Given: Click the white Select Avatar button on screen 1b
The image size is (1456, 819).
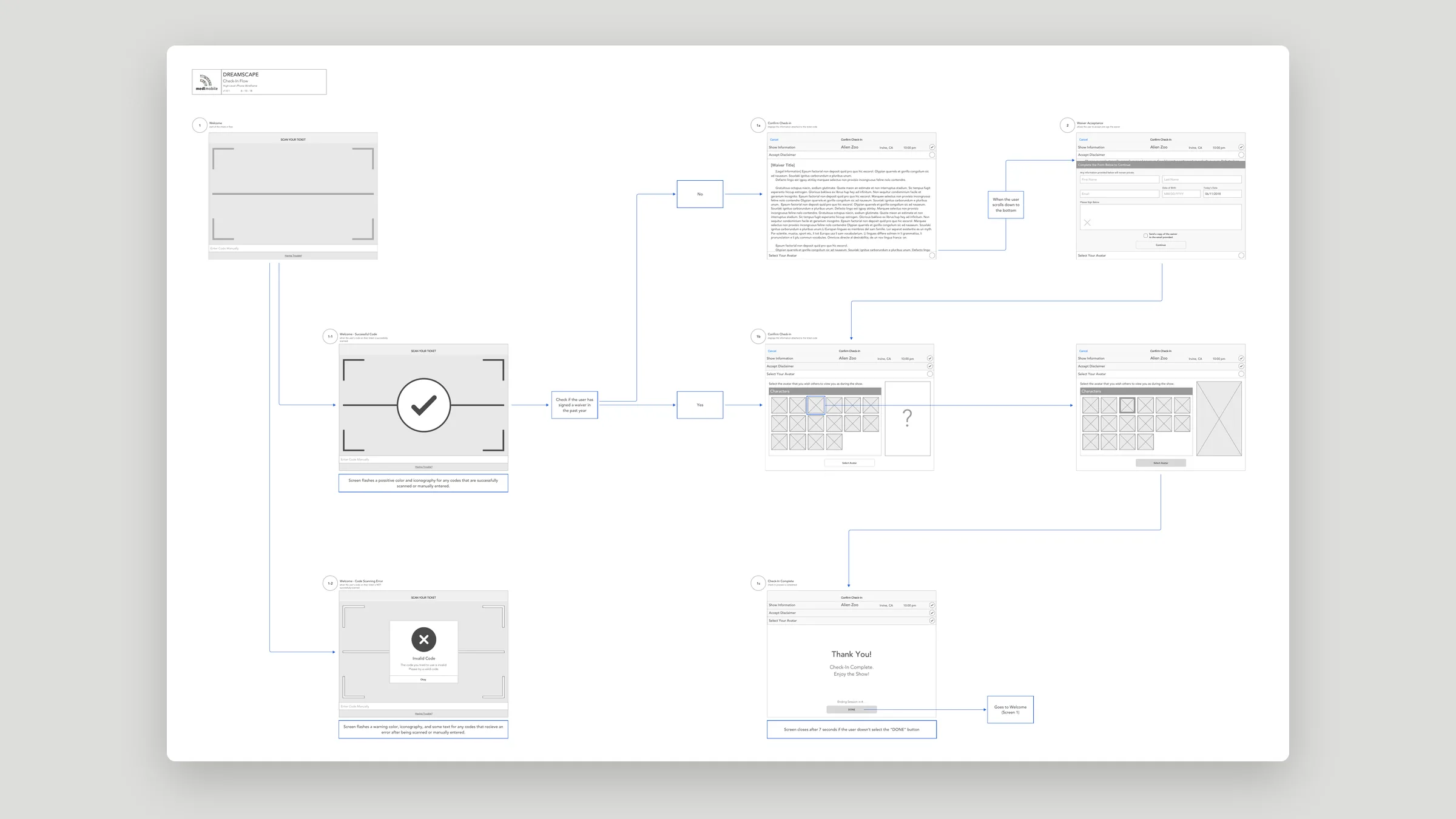Looking at the screenshot, I should (x=849, y=463).
